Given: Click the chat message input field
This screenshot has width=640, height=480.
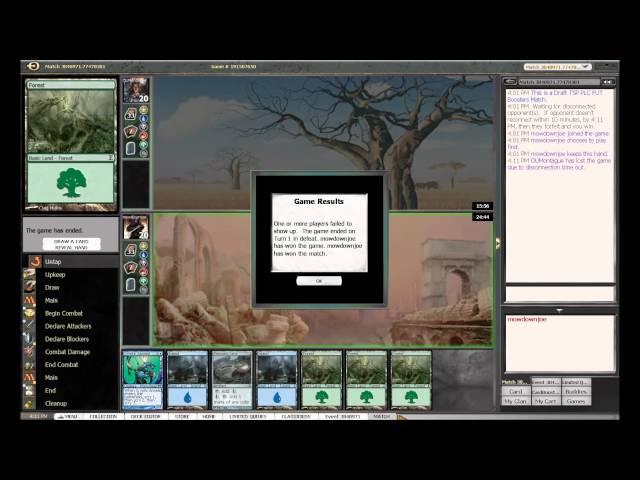Looking at the screenshot, I should click(560, 294).
